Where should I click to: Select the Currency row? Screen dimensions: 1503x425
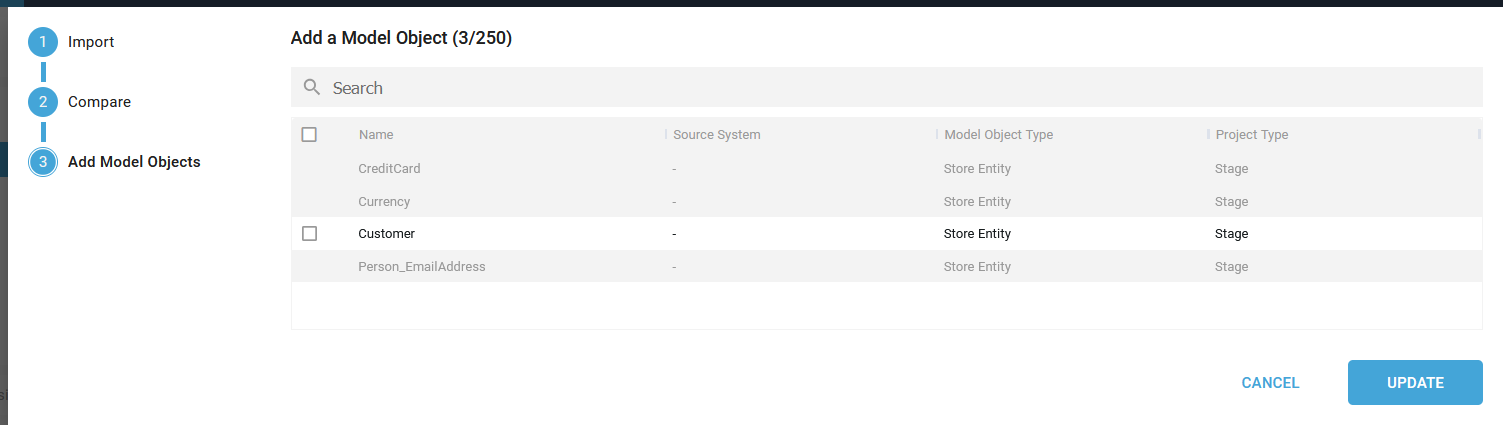coord(886,201)
